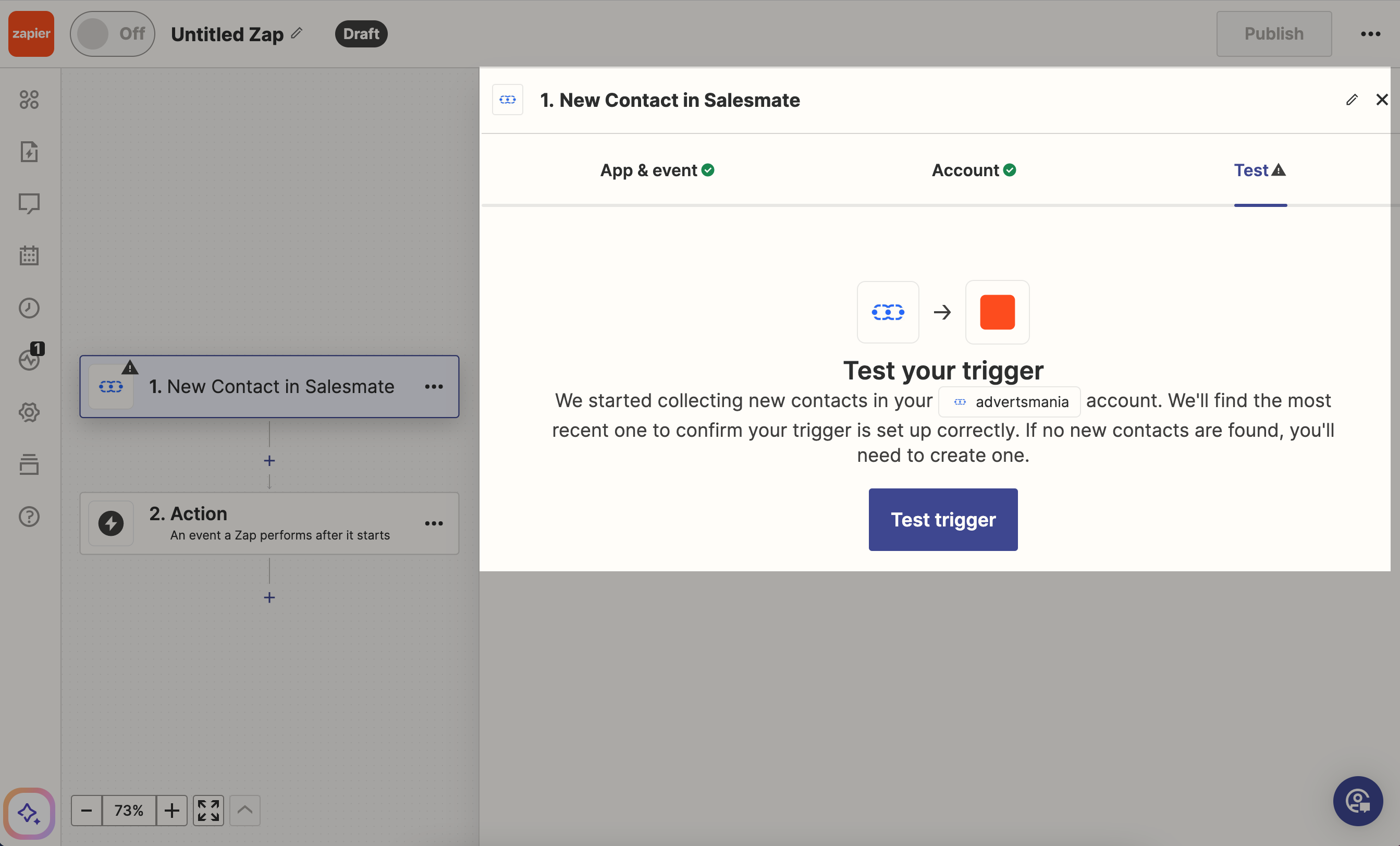Viewport: 1400px width, 846px height.
Task: Zoom in the canvas with plus button
Action: tap(171, 810)
